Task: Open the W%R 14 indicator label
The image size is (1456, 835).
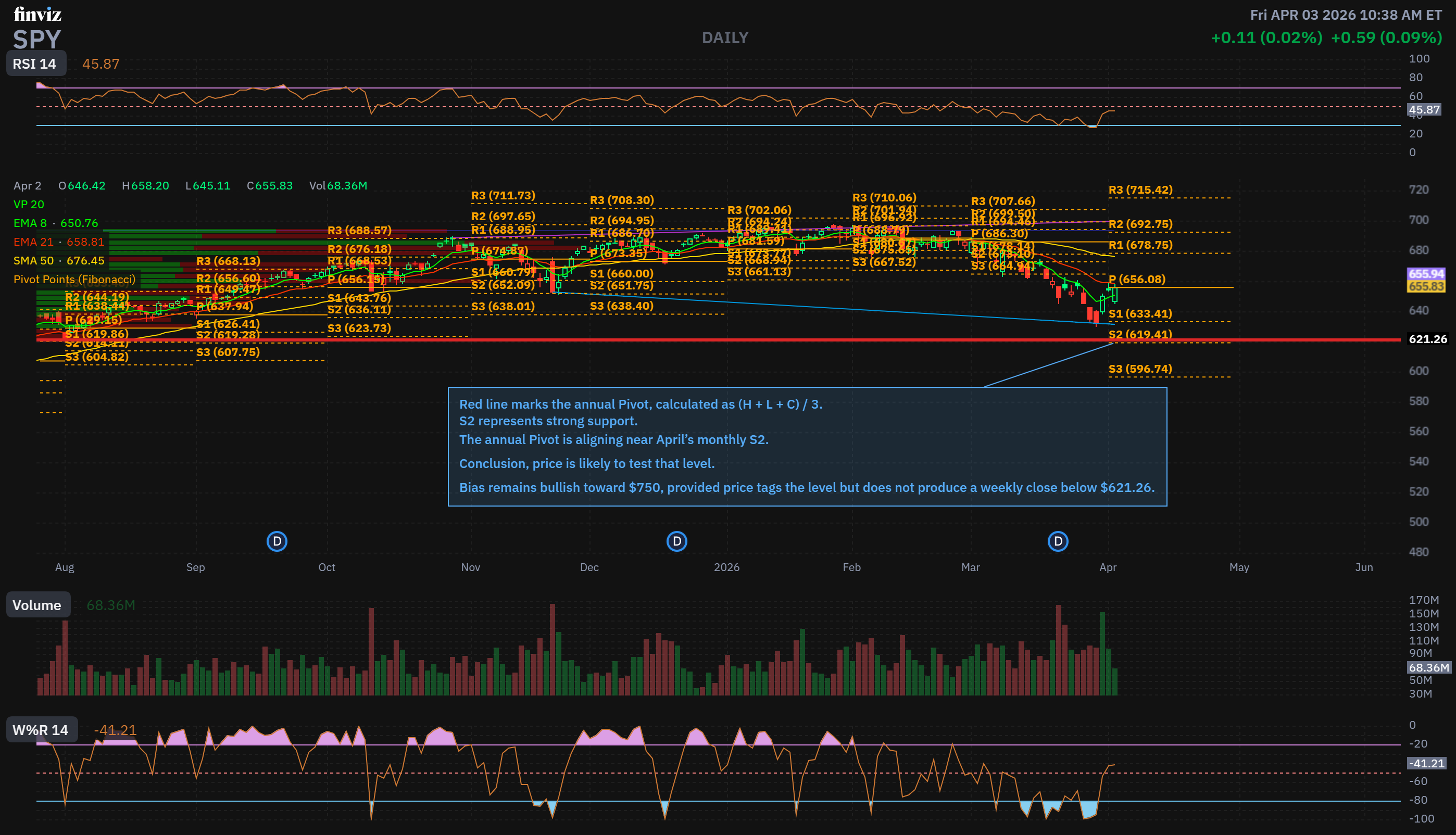Action: [41, 730]
